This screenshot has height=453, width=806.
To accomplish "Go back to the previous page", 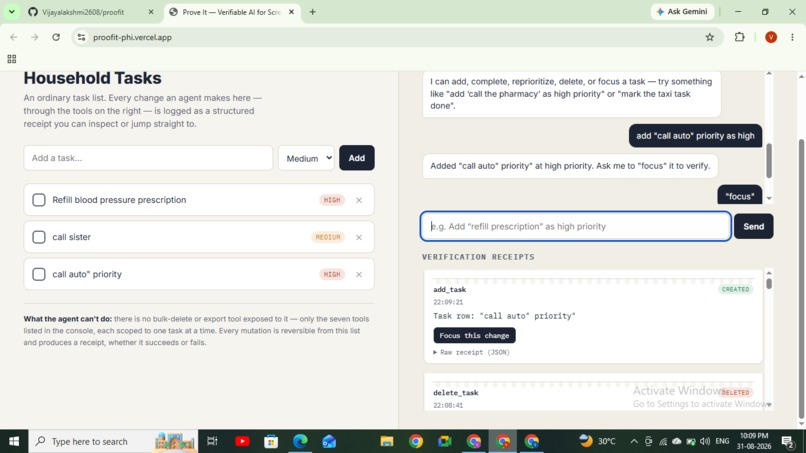I will 14,37.
